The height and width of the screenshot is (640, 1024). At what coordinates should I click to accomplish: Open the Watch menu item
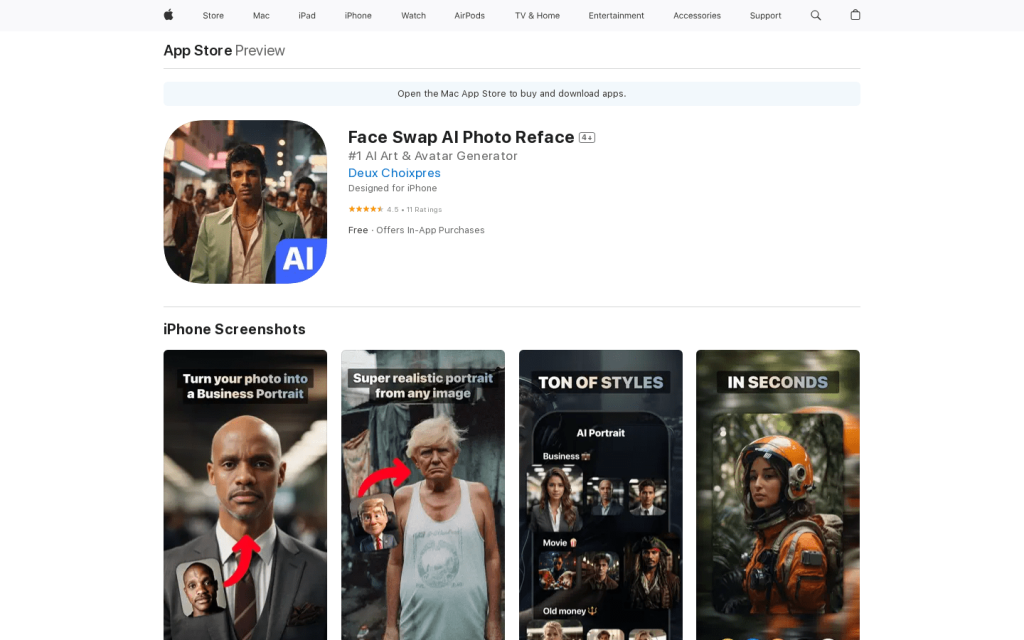coord(413,15)
